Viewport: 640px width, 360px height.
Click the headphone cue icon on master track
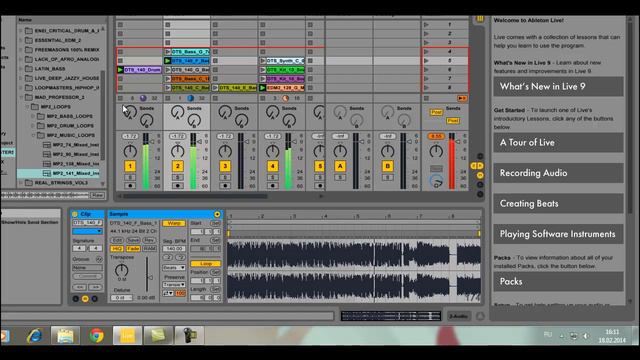pyautogui.click(x=436, y=181)
